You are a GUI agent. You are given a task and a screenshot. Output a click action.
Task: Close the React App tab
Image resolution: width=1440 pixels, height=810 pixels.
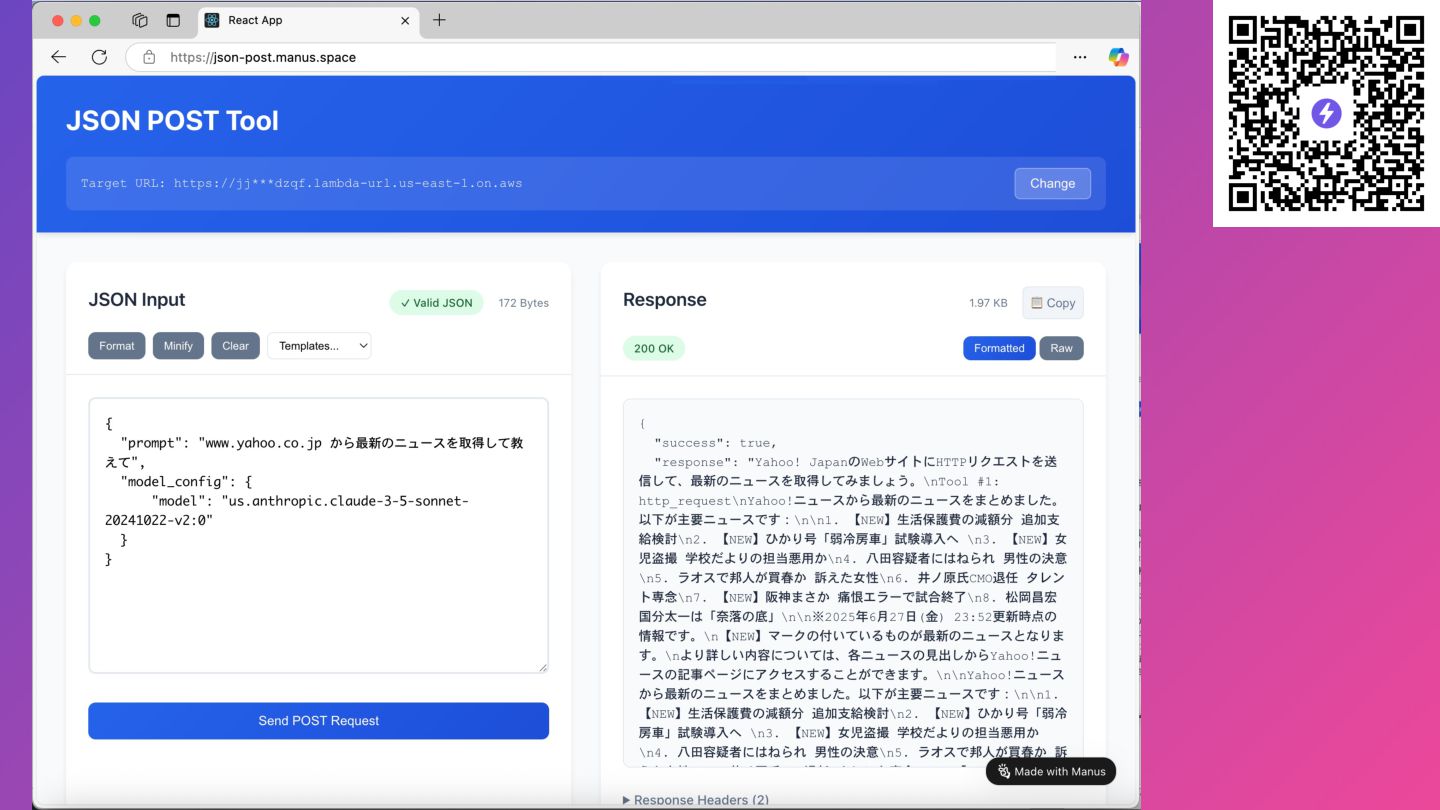coord(405,20)
